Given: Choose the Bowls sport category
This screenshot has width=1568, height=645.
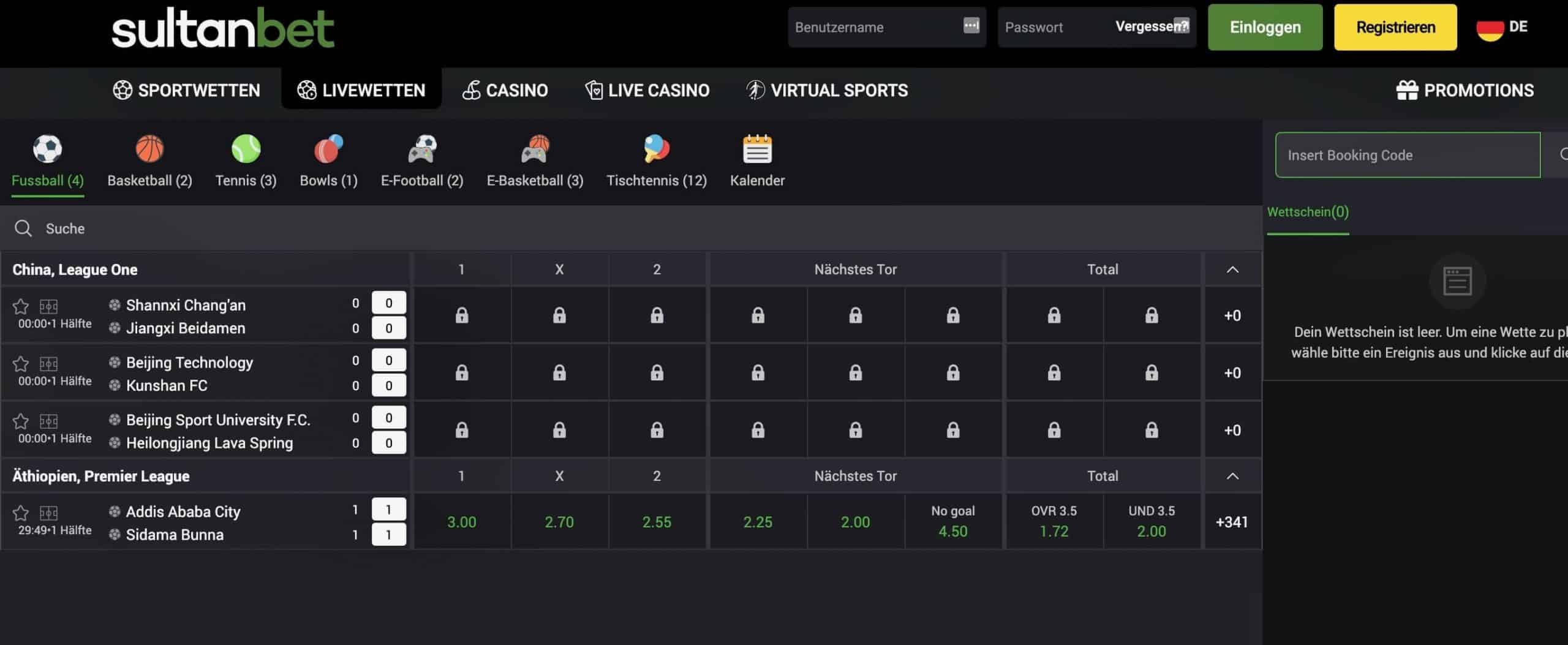Looking at the screenshot, I should pos(328,149).
